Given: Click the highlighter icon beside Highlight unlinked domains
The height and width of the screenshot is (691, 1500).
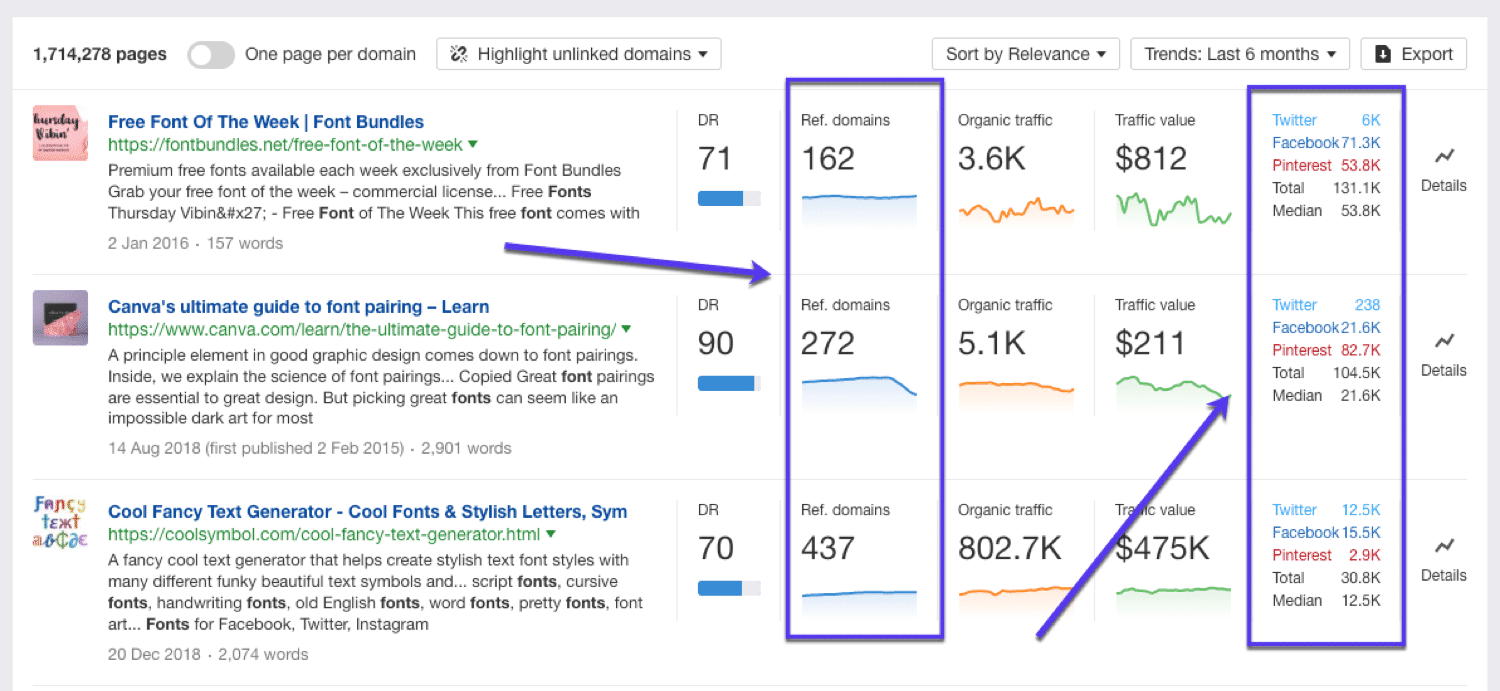Looking at the screenshot, I should point(458,53).
